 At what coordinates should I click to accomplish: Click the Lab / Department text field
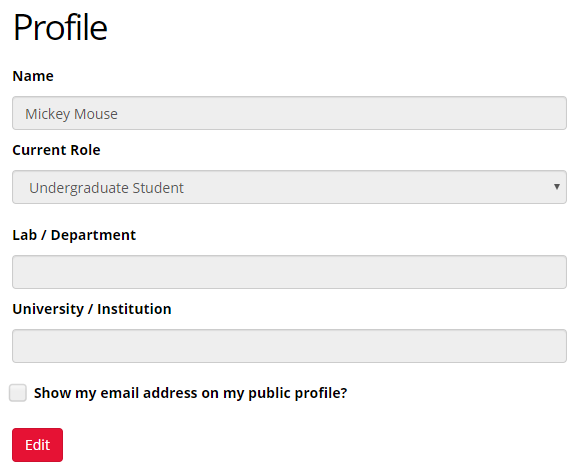click(x=289, y=272)
